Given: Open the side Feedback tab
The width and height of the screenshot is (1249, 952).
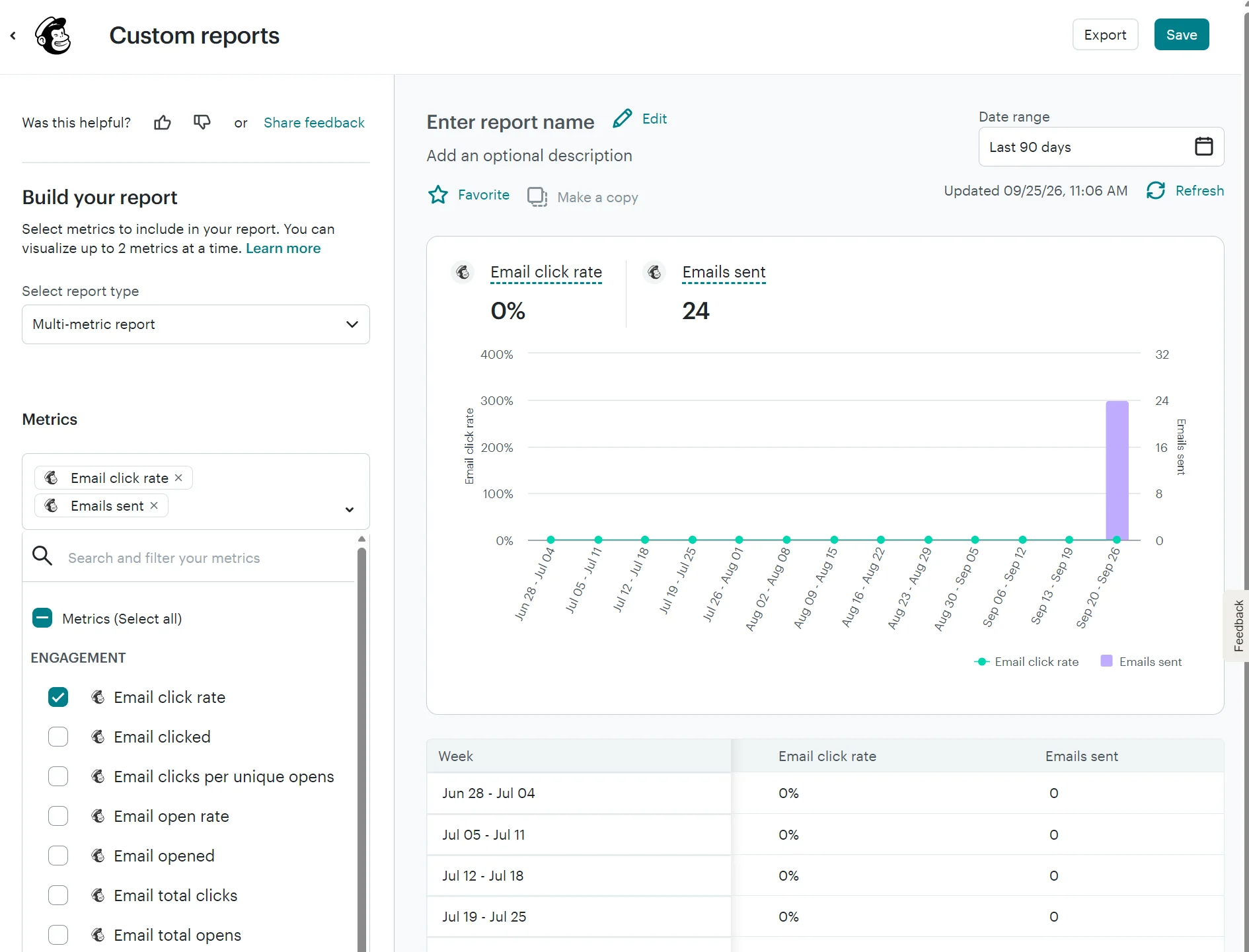Looking at the screenshot, I should (x=1236, y=626).
